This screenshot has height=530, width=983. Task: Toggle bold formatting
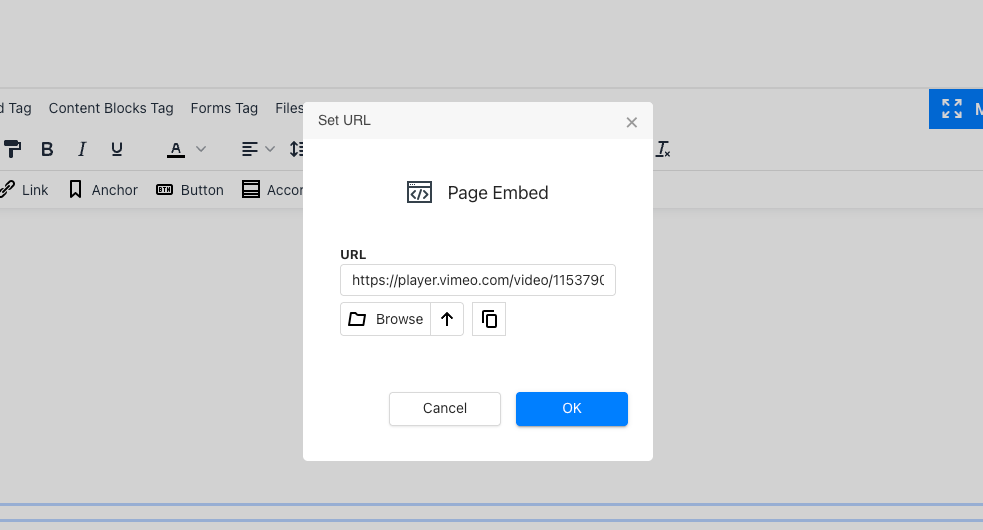[47, 149]
